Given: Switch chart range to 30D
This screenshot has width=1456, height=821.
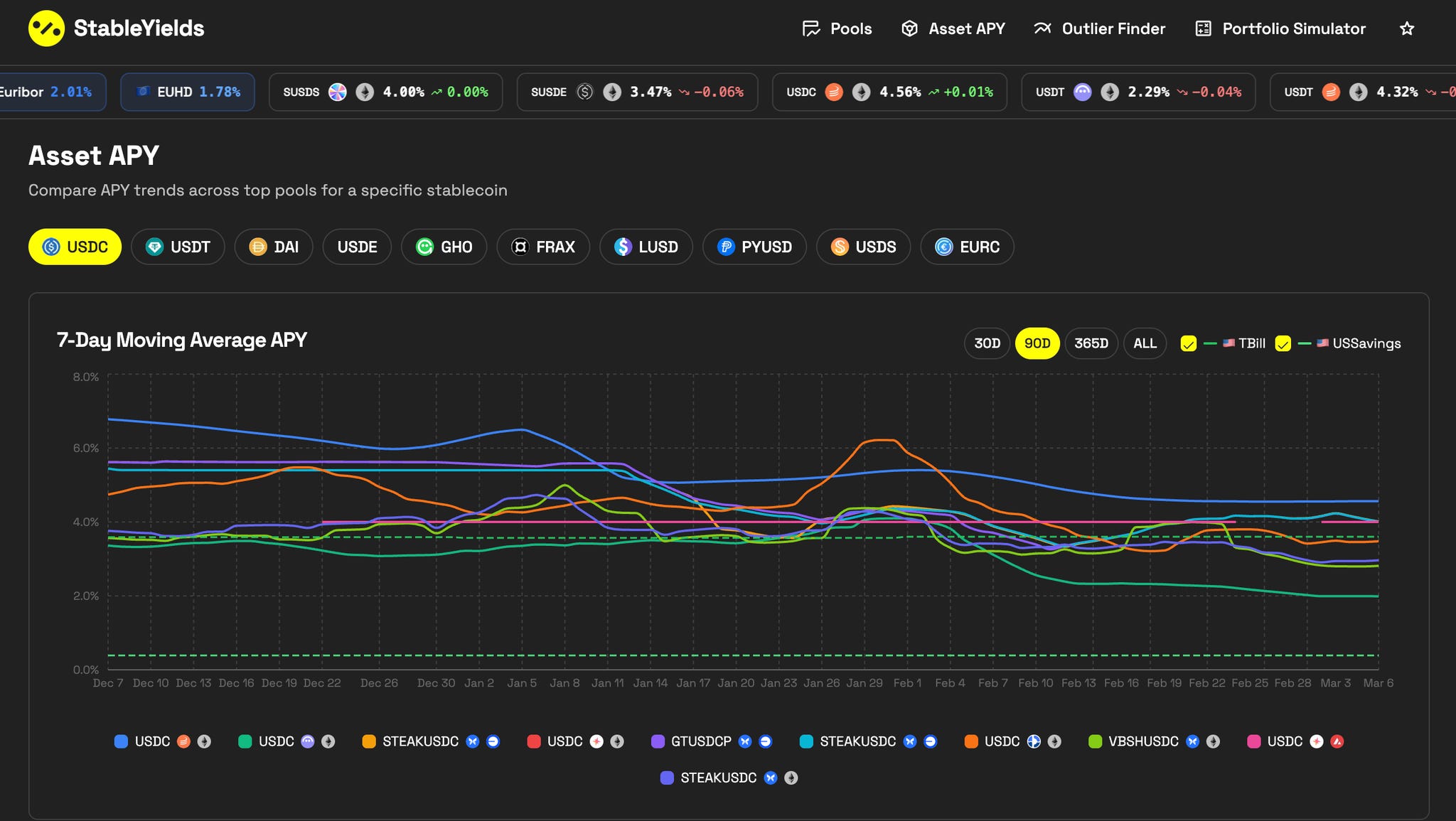Looking at the screenshot, I should click(987, 343).
